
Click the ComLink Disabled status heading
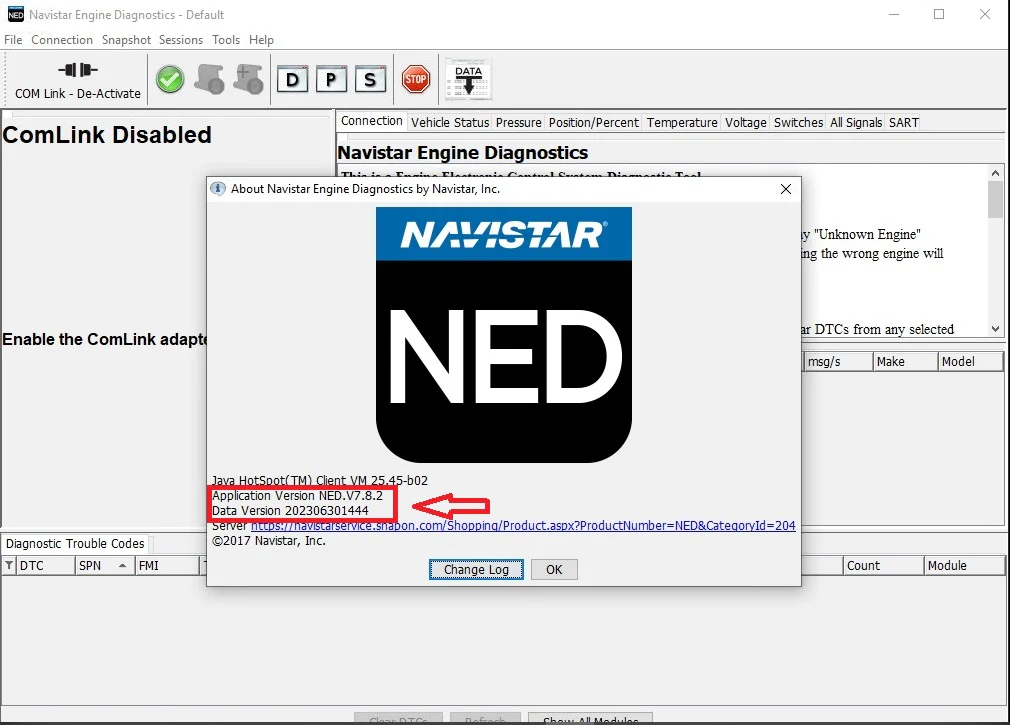tap(107, 135)
